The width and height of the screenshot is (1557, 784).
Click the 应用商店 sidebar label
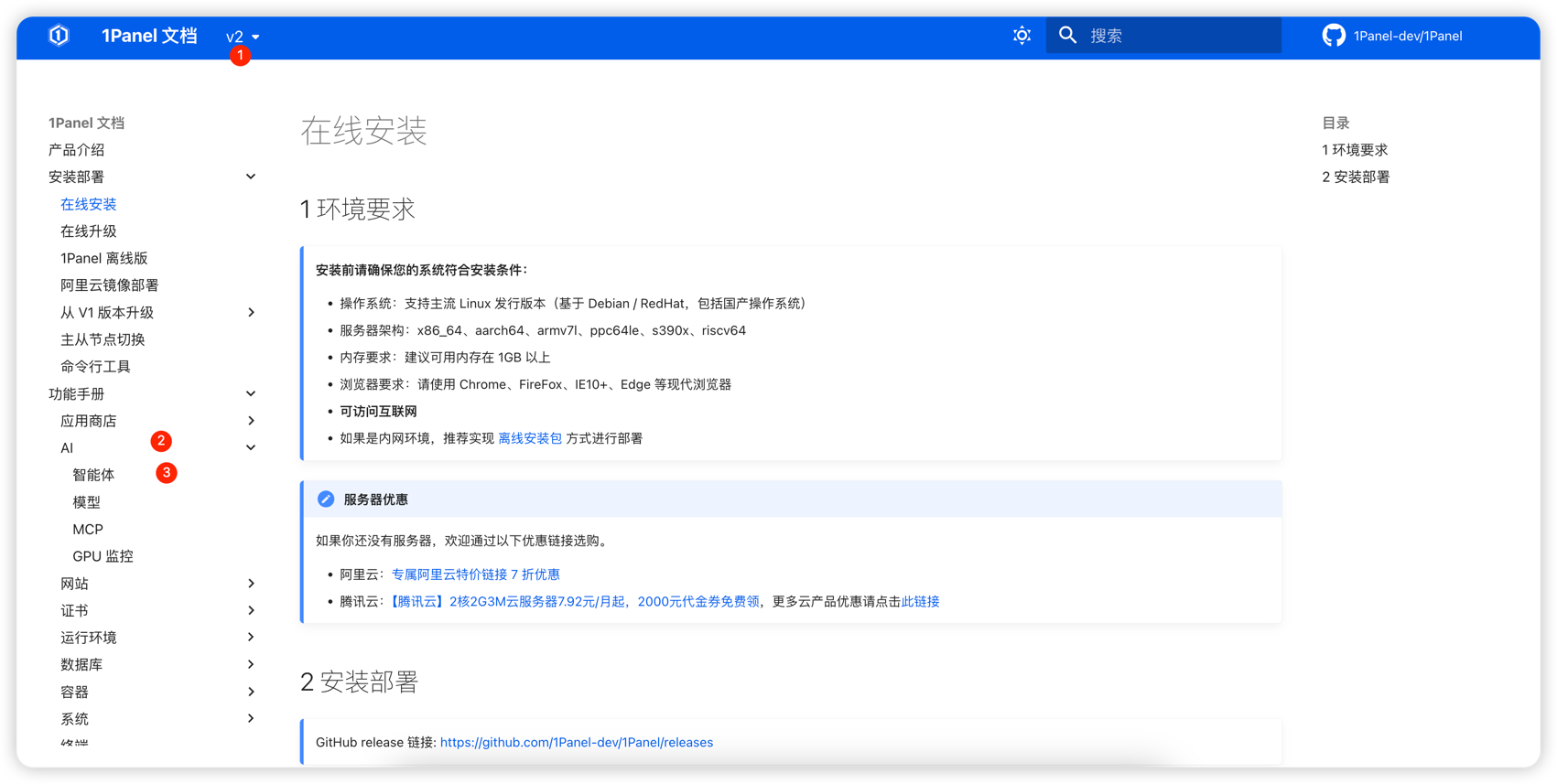[89, 421]
